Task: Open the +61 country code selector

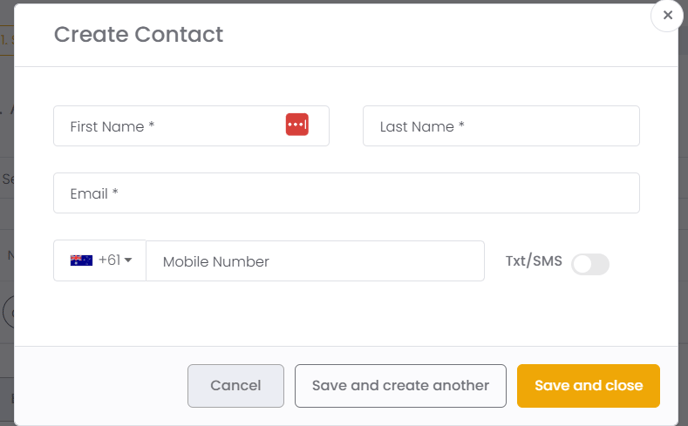Action: point(100,260)
